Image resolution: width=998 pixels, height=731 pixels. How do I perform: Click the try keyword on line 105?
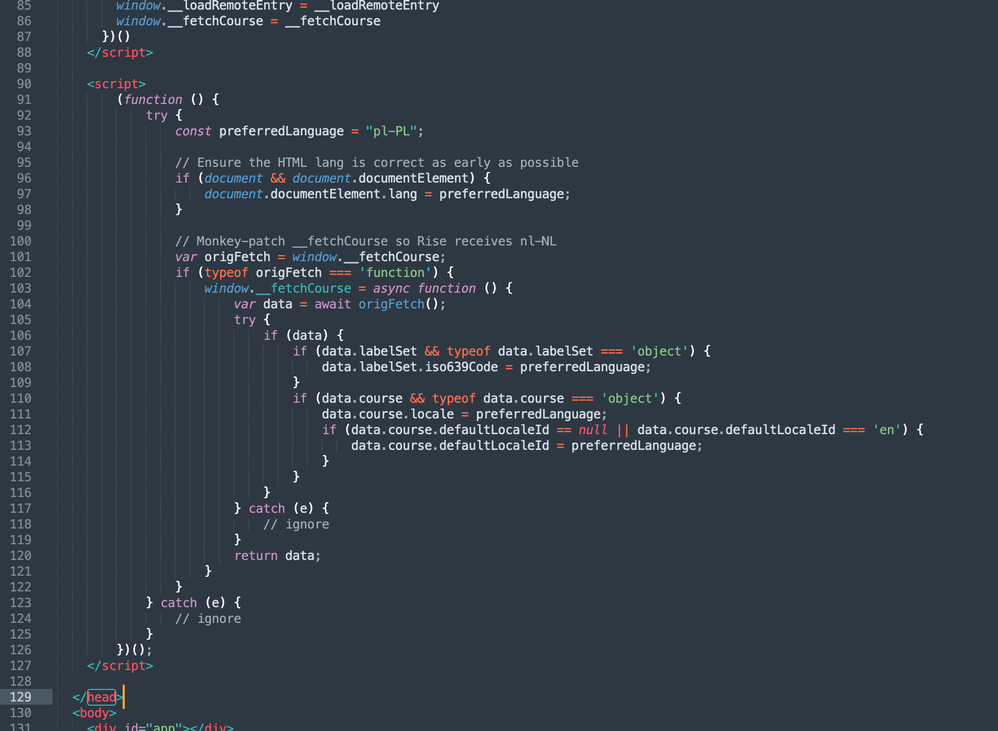[244, 320]
